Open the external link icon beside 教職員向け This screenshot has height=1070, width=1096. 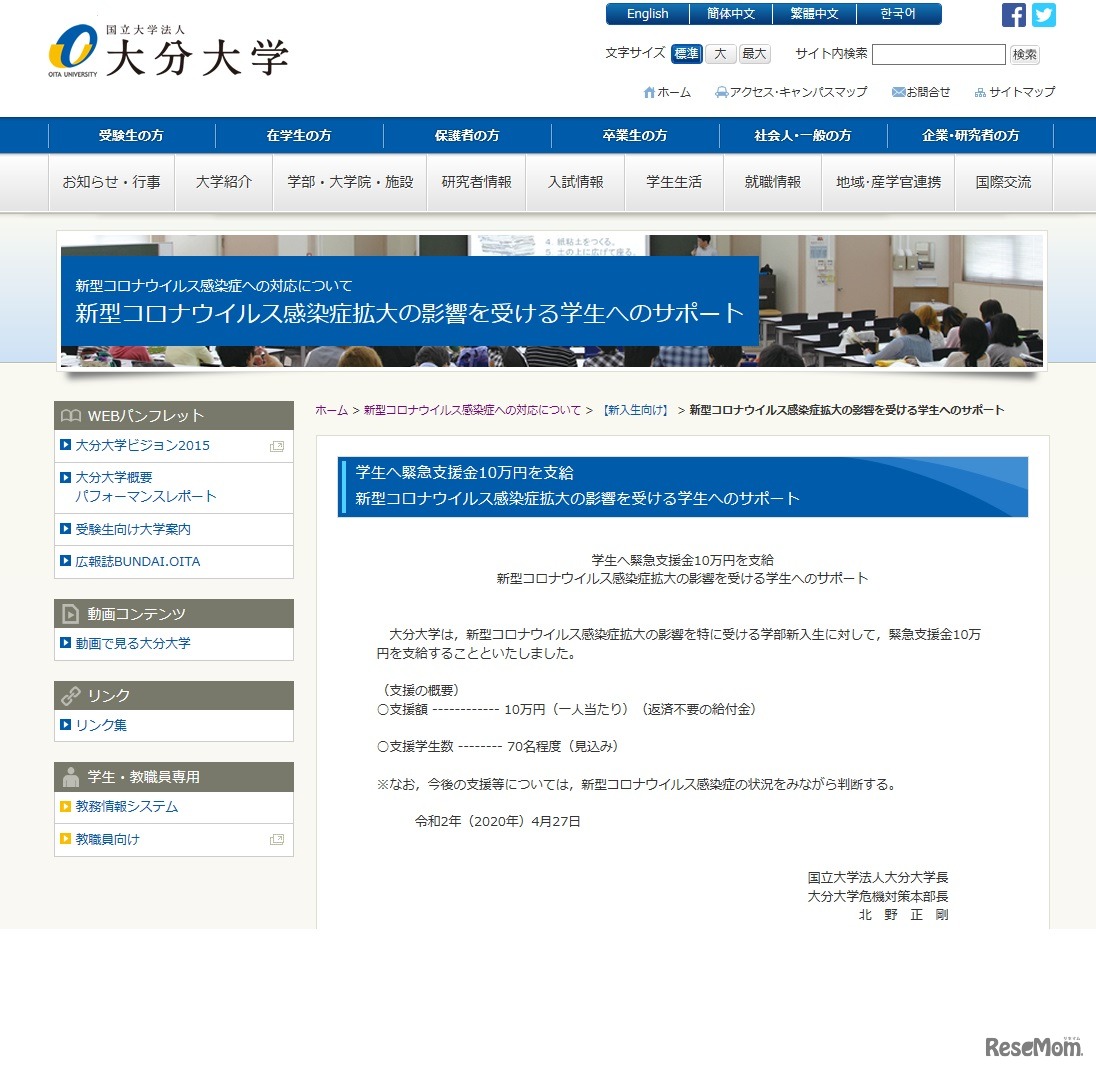tap(276, 840)
